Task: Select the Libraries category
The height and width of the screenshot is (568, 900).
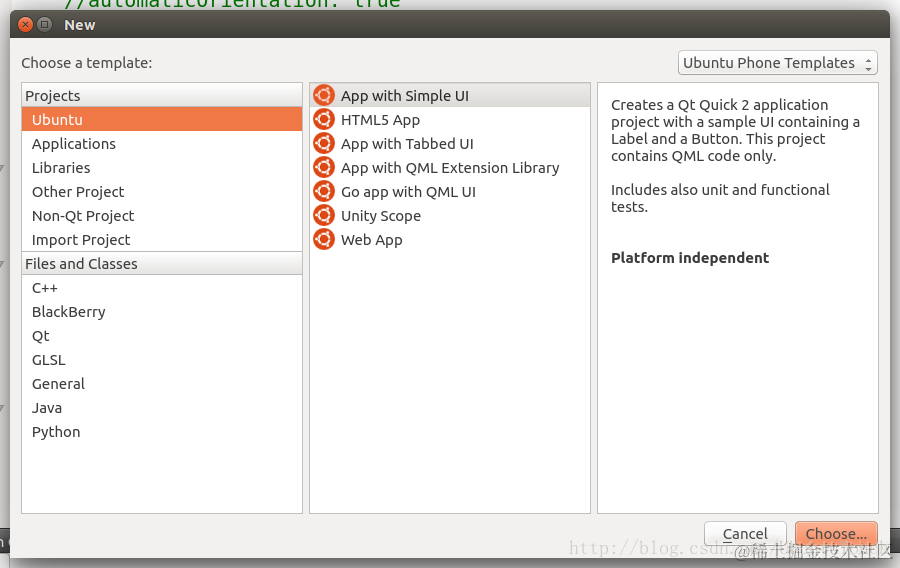Action: pyautogui.click(x=162, y=168)
